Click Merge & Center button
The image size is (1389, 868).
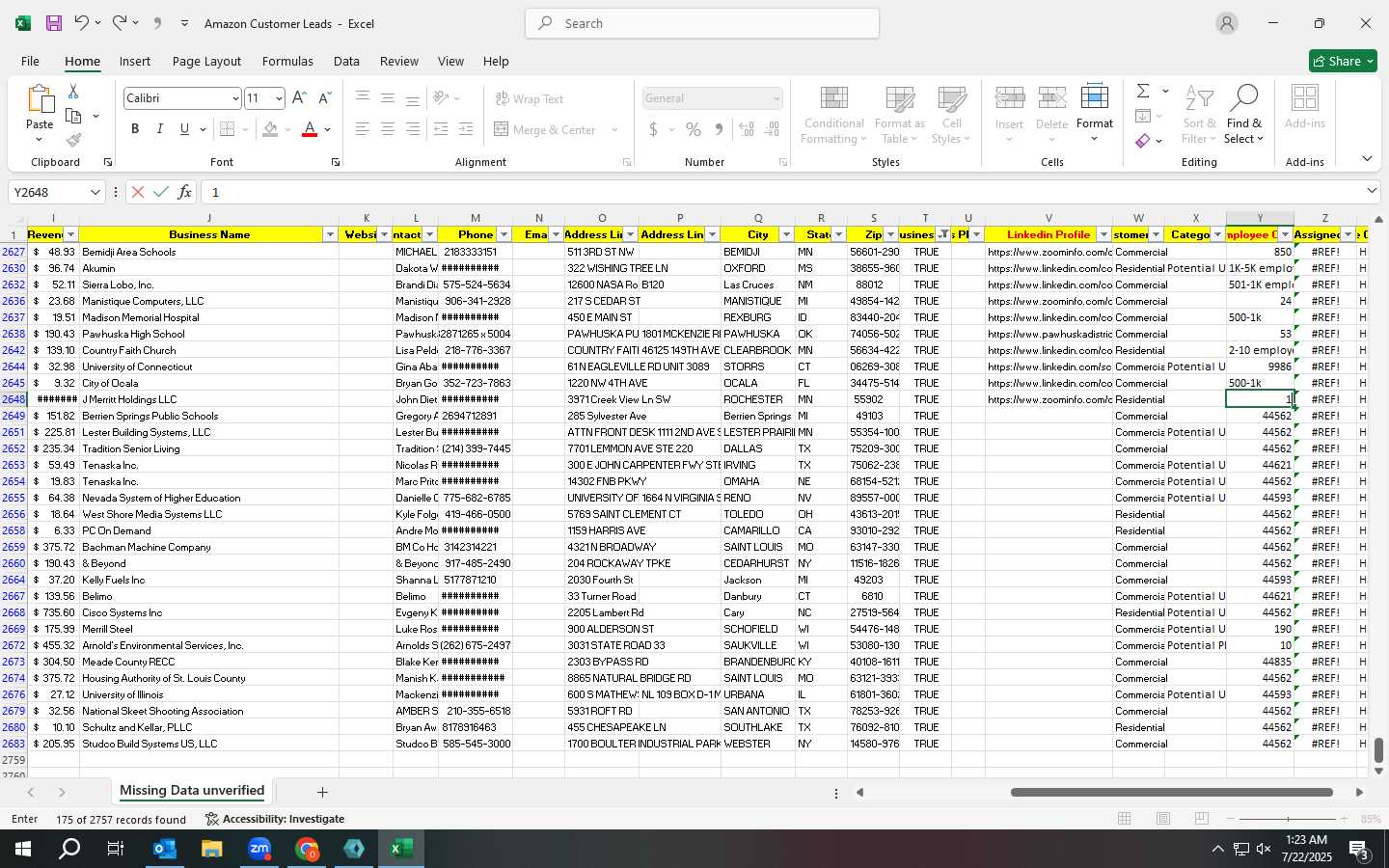click(x=546, y=129)
